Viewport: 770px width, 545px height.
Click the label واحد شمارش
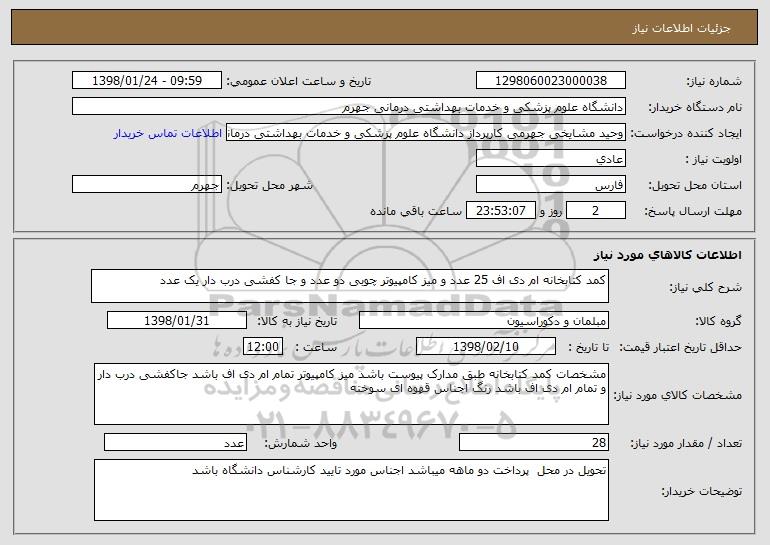pyautogui.click(x=301, y=443)
